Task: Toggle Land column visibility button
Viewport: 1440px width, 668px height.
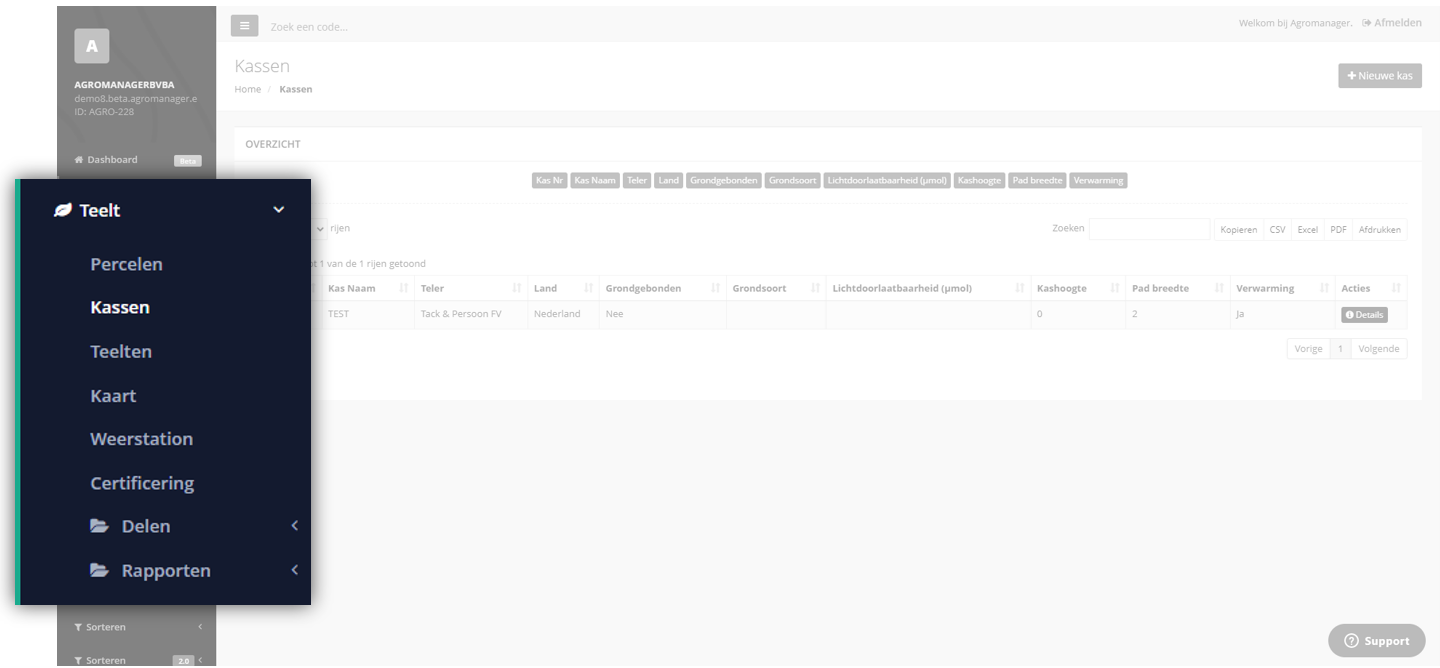Action: point(669,181)
